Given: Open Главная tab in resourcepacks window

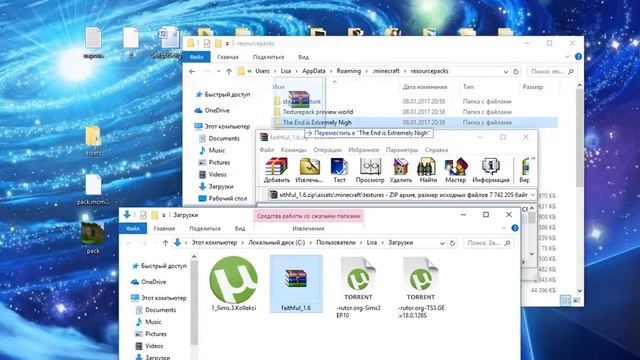Looking at the screenshot, I should [x=228, y=57].
